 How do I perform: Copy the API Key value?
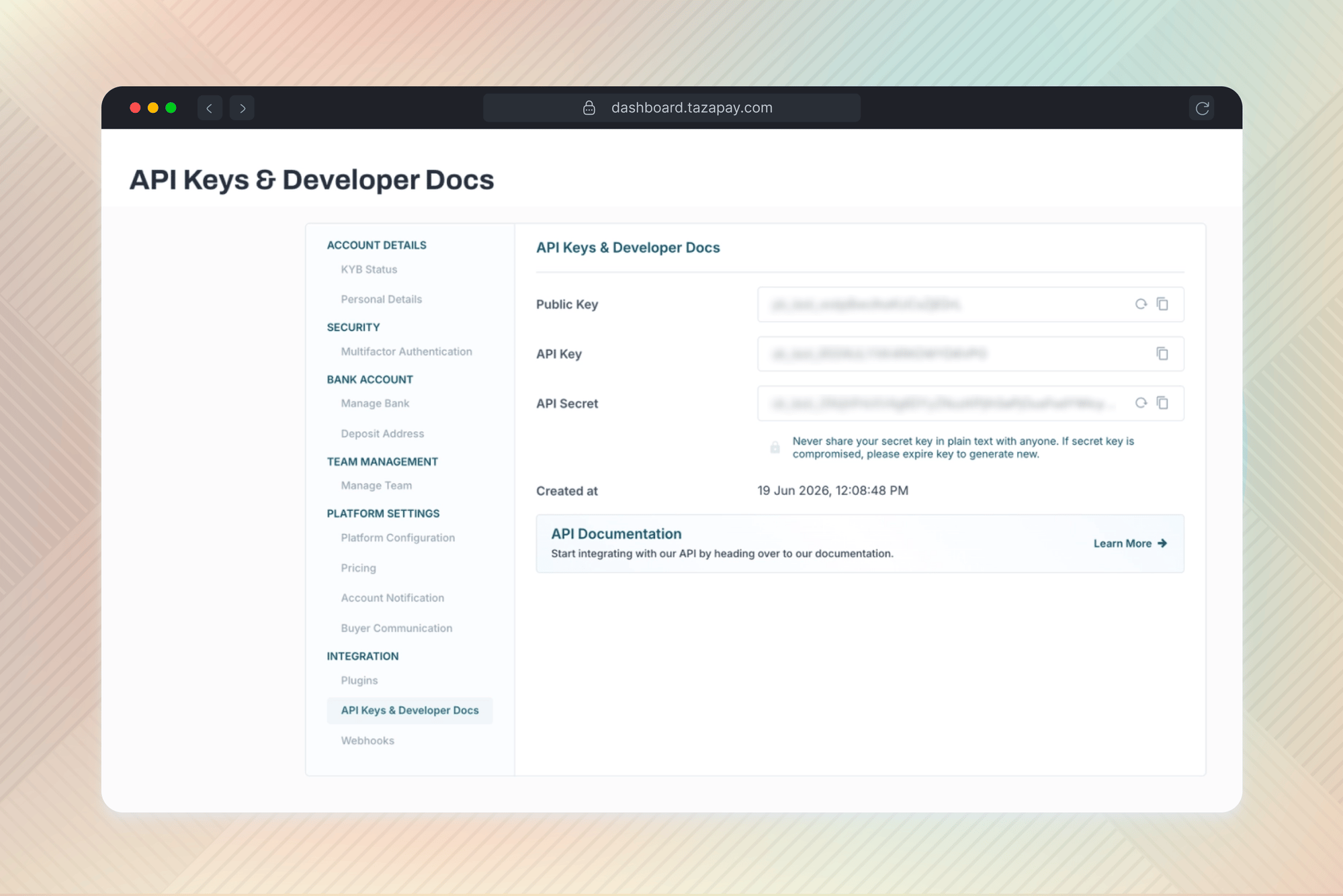pos(1162,353)
